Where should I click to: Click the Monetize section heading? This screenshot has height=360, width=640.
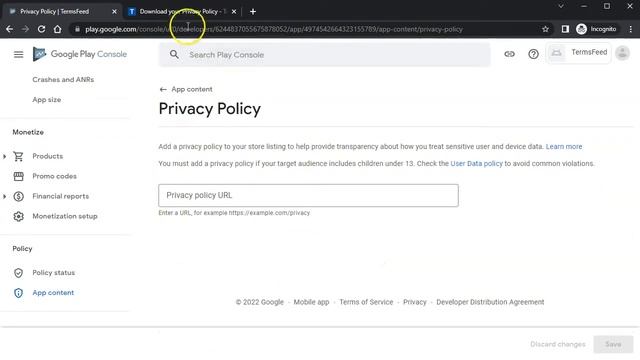coord(28,132)
